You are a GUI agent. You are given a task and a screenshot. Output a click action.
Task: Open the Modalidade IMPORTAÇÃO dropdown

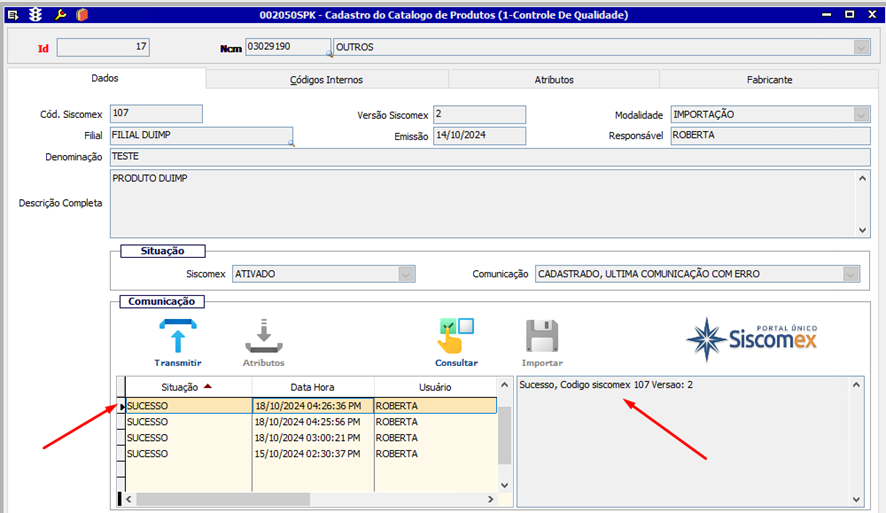tap(861, 115)
